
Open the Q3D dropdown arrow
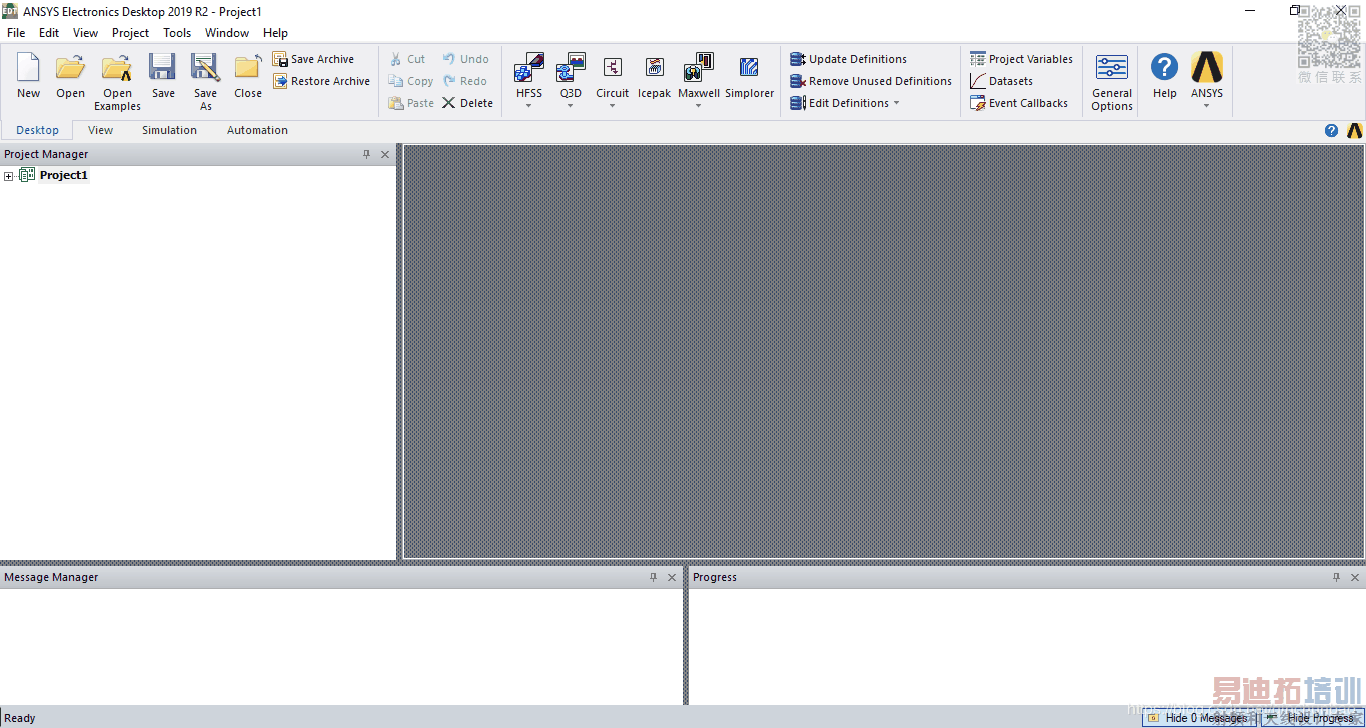[570, 106]
